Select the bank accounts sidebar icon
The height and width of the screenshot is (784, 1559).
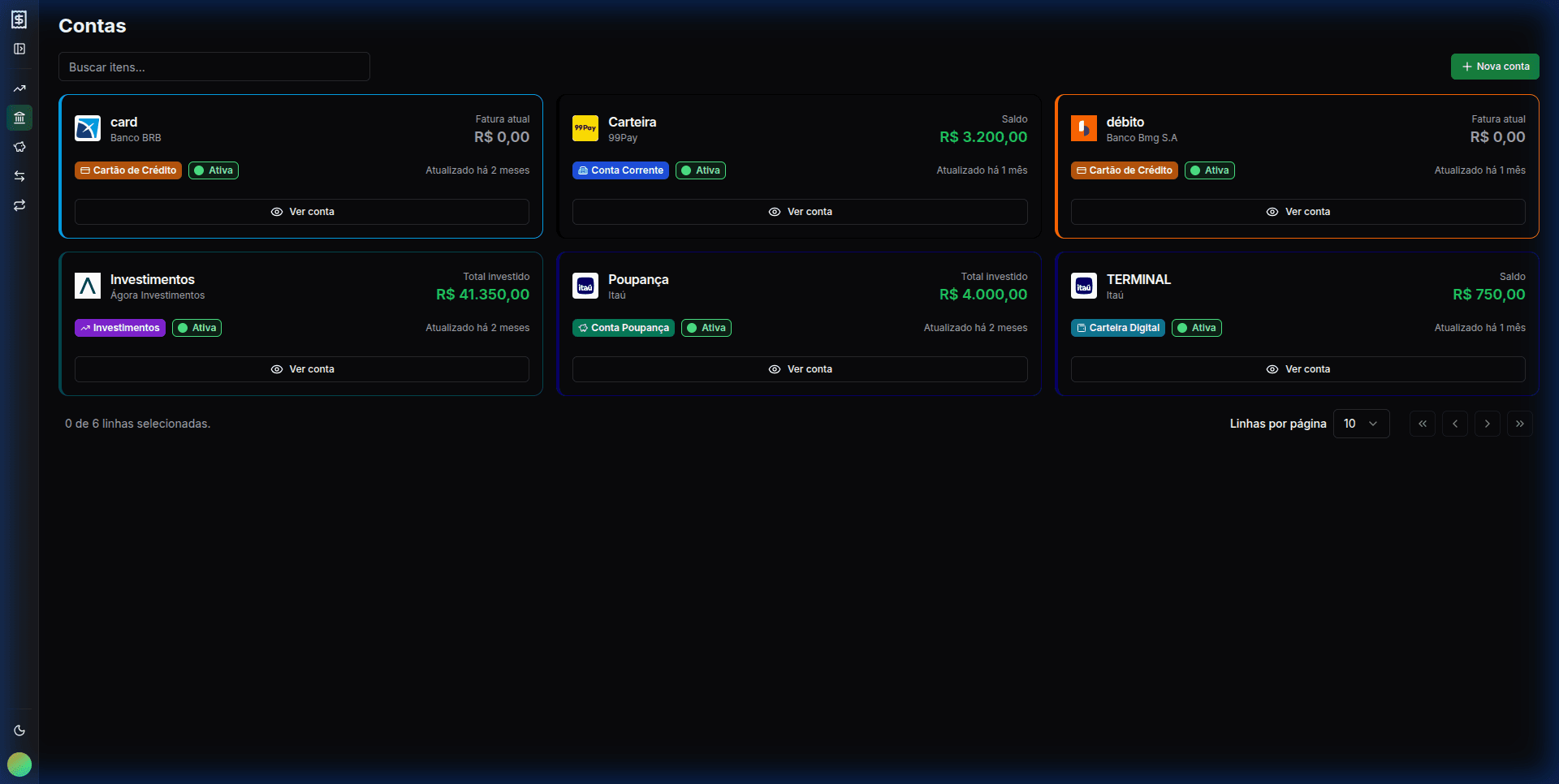tap(19, 118)
